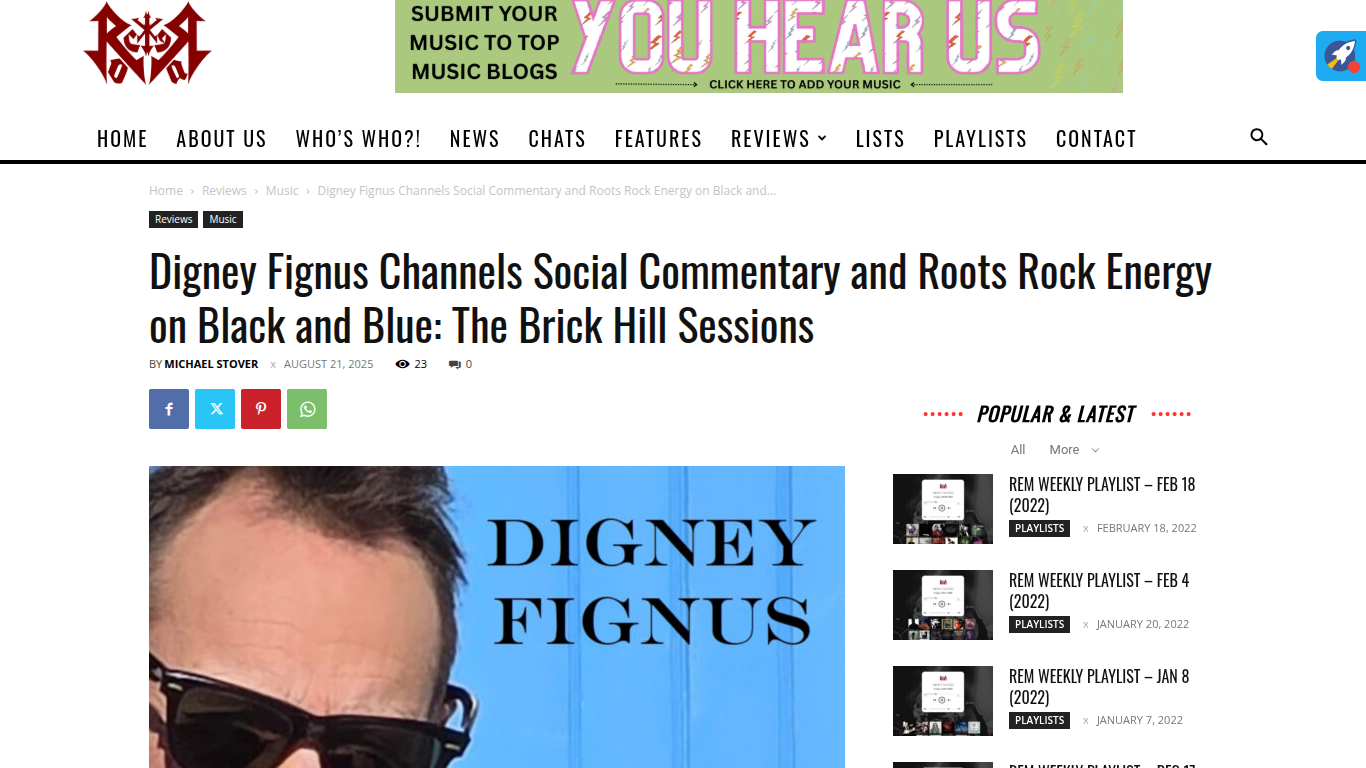Image resolution: width=1366 pixels, height=768 pixels.
Task: Open REM Weekly Playlist Feb 18 thumbnail
Action: tap(943, 509)
